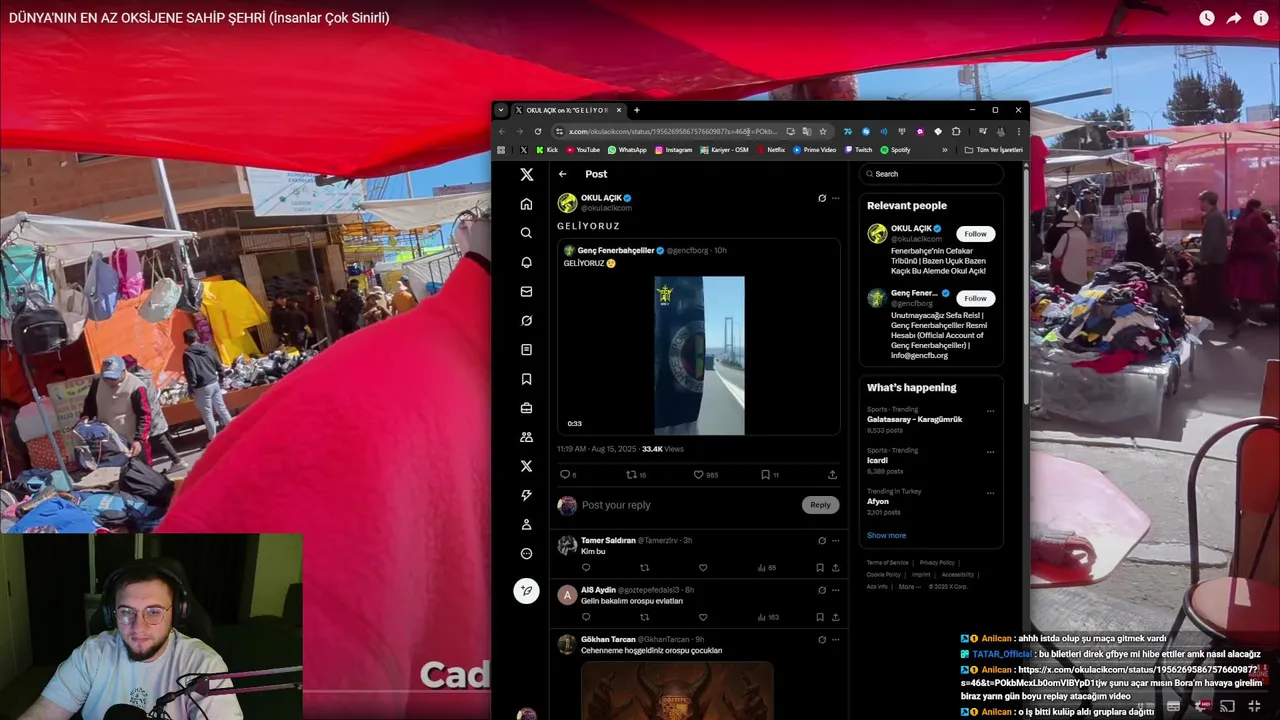1280x720 pixels.
Task: Click the YouTube cast to TV icon
Action: pyautogui.click(x=1228, y=707)
